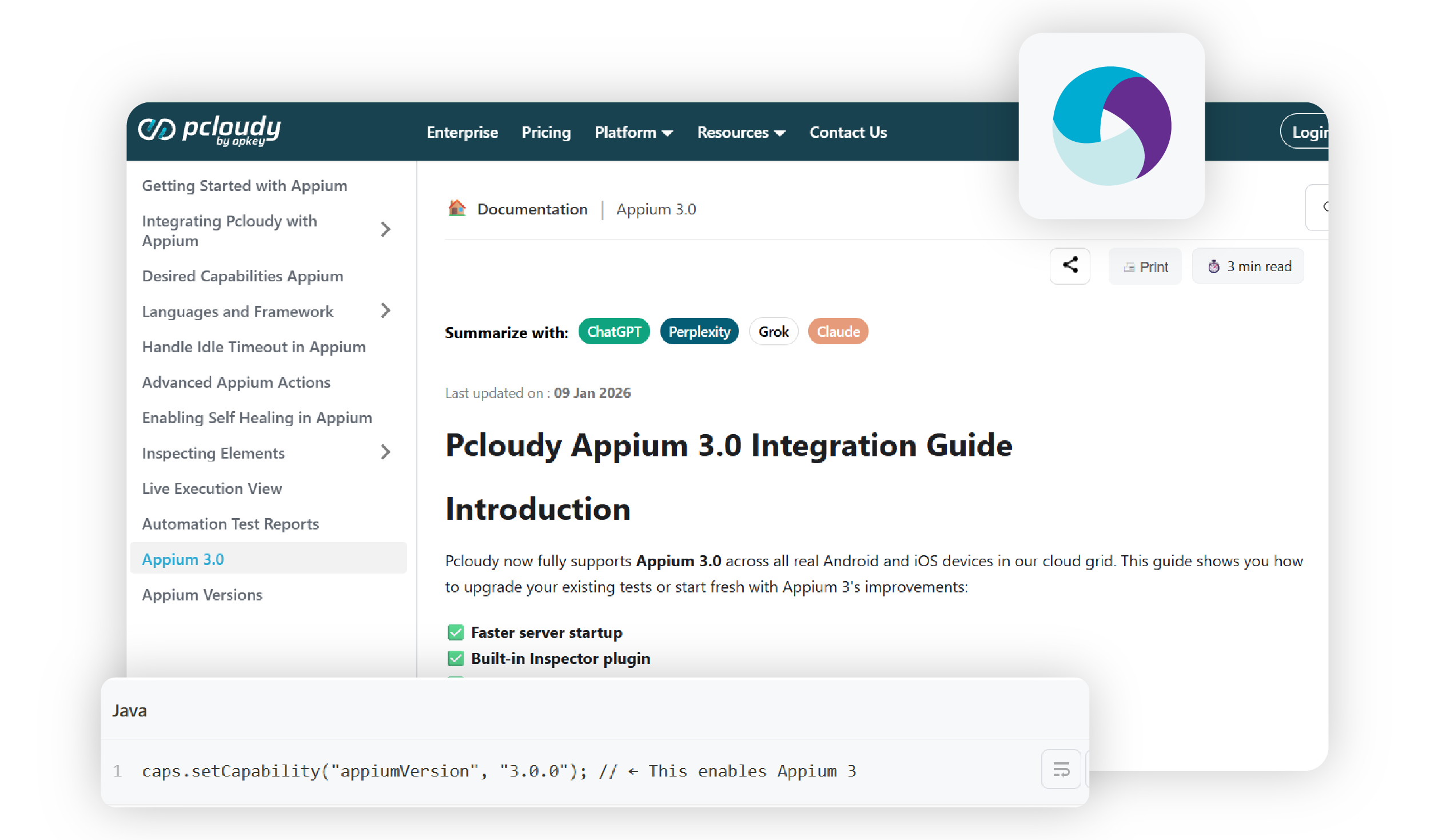Expand Inspecting Elements sidebar chevron
Screen dimensions: 1430x840
[x=385, y=453]
